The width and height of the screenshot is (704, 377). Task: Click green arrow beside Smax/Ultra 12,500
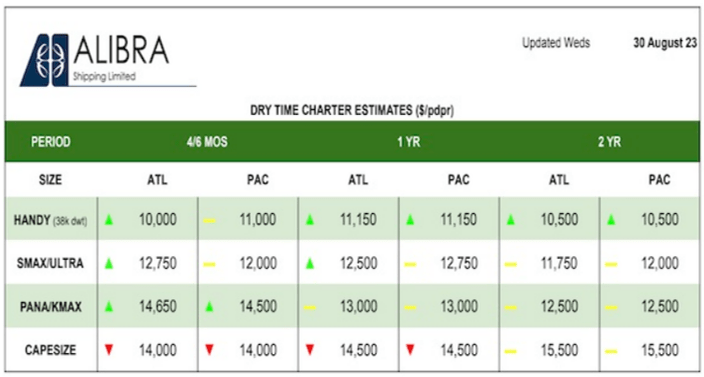point(309,264)
